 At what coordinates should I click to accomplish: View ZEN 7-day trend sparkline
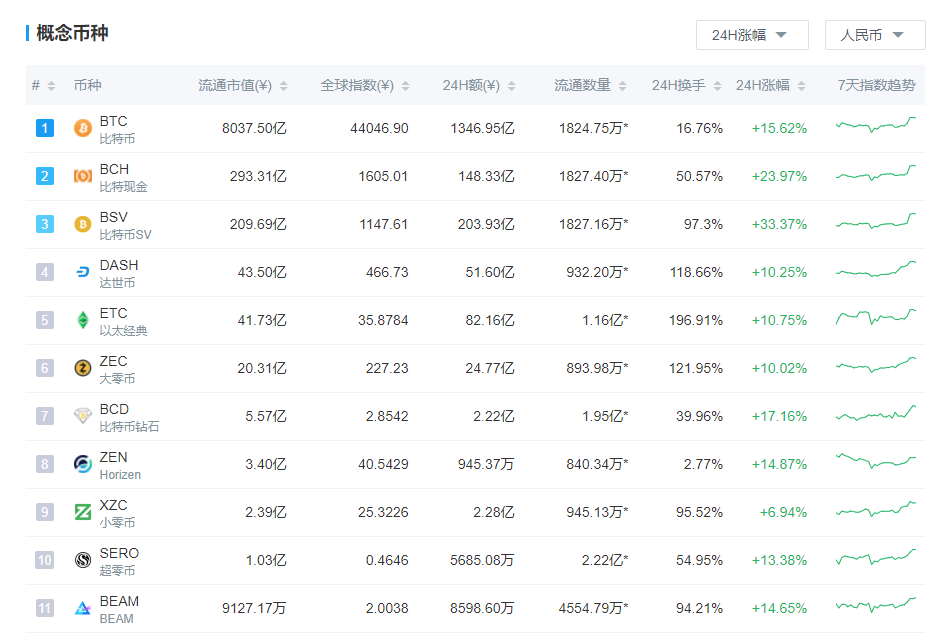[x=875, y=460]
